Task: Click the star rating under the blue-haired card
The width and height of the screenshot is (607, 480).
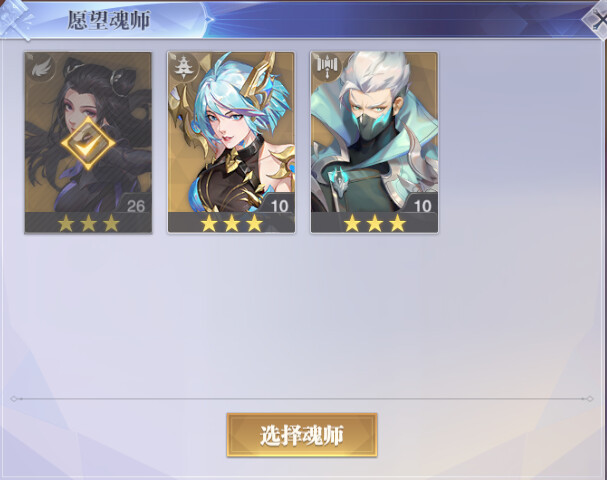Action: (x=231, y=223)
